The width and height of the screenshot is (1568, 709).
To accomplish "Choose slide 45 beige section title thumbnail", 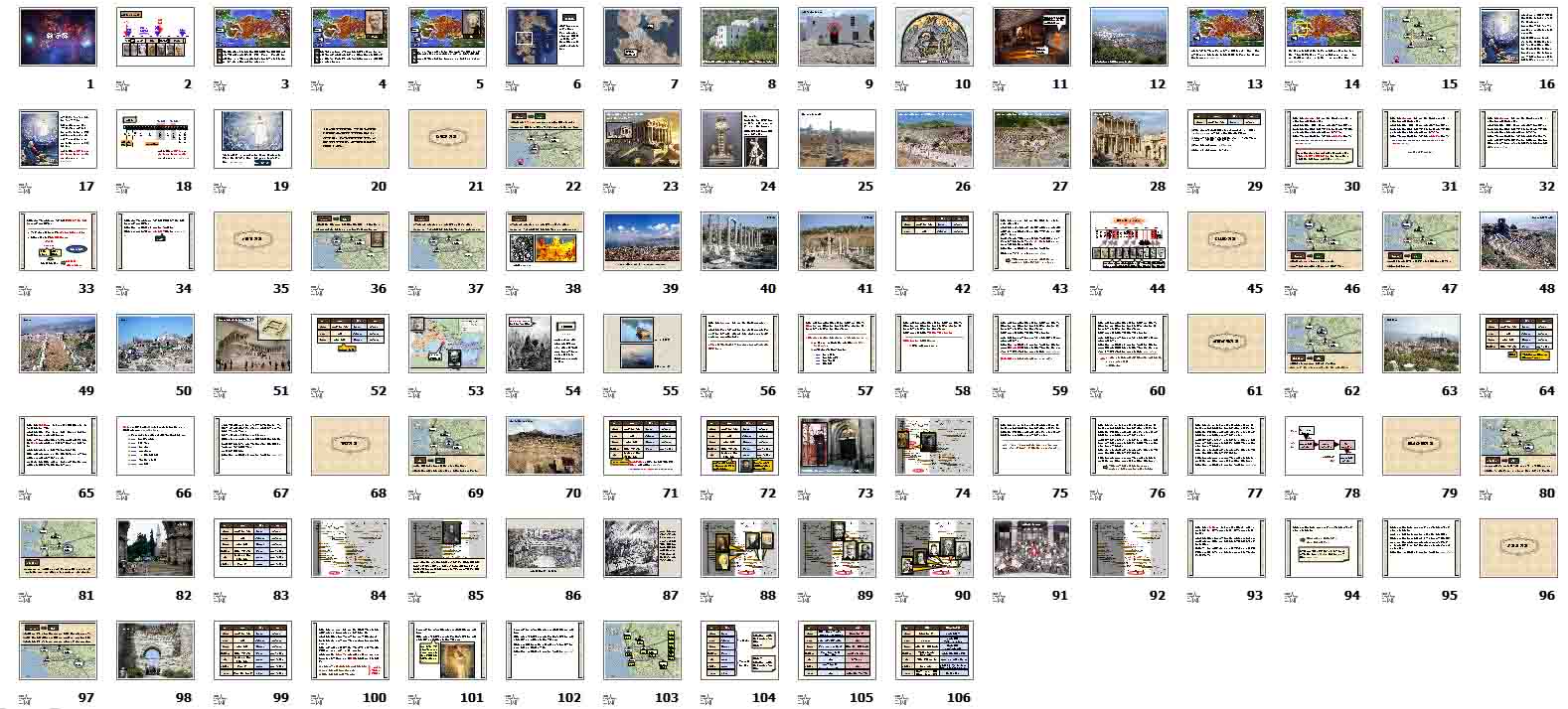I will (1226, 241).
